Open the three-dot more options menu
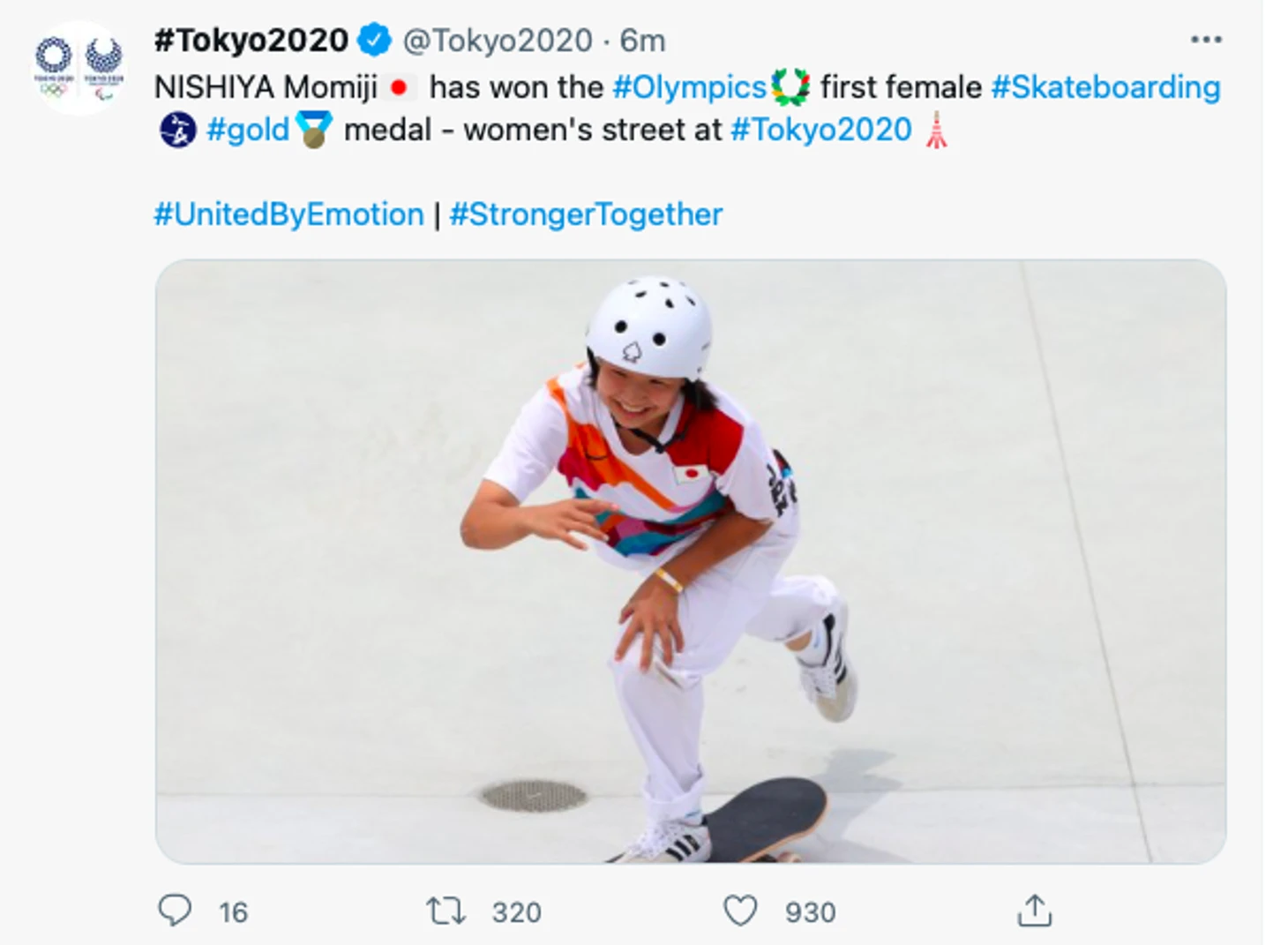 [x=1206, y=40]
